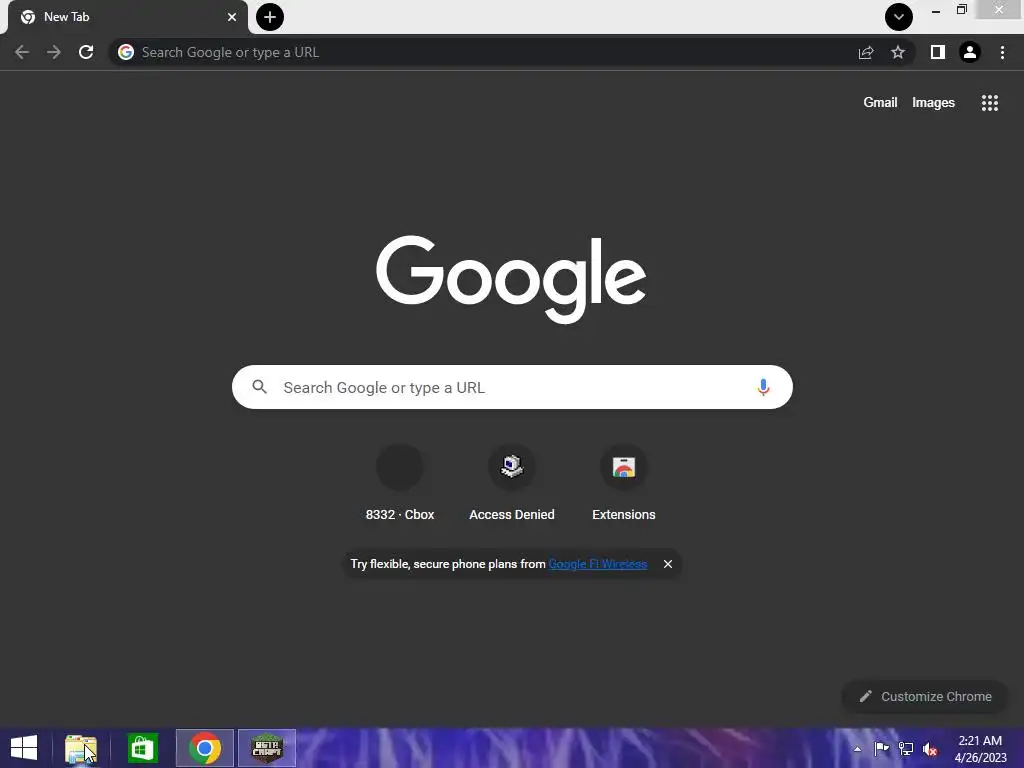Open Google Images link
Viewport: 1024px width, 768px height.
(x=933, y=103)
